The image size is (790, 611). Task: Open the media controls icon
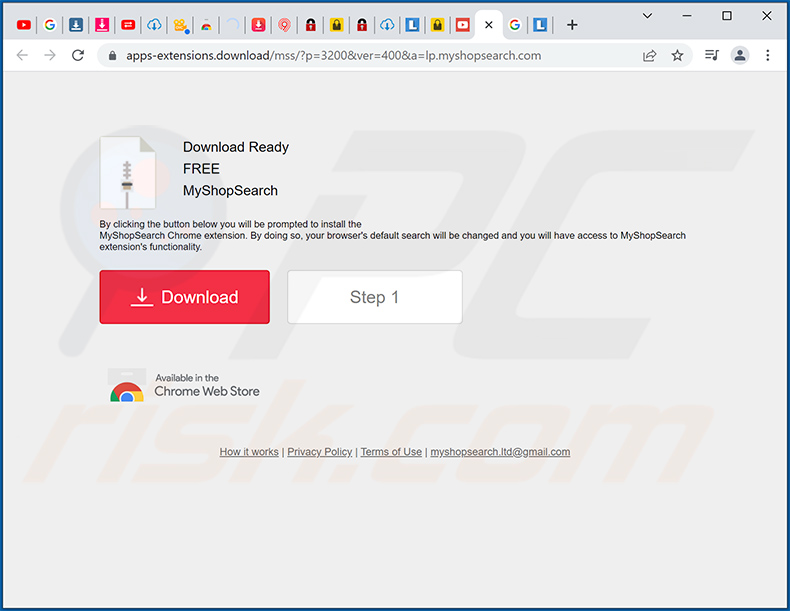pos(712,55)
